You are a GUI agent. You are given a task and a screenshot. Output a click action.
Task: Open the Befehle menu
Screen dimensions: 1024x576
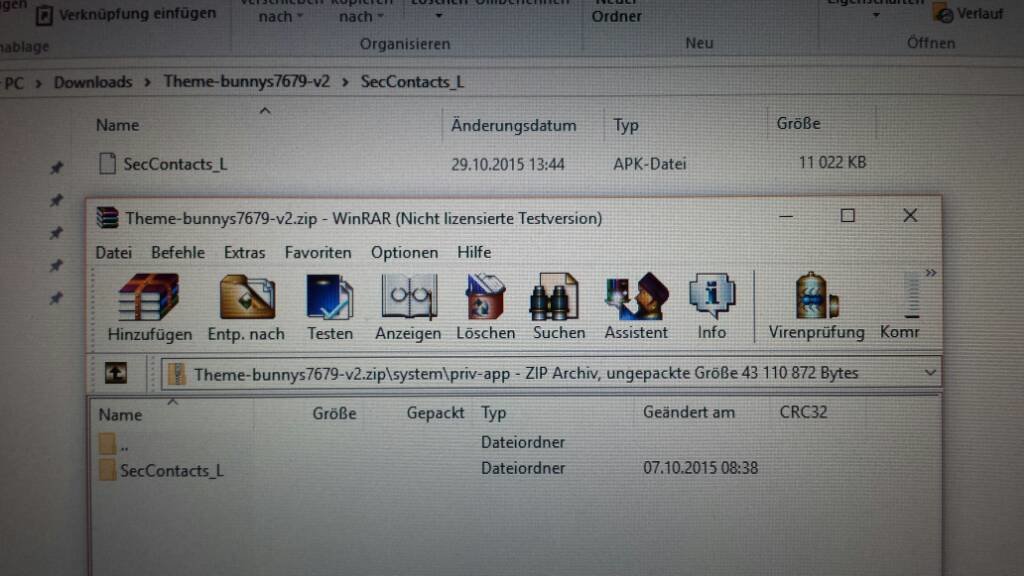click(x=178, y=253)
